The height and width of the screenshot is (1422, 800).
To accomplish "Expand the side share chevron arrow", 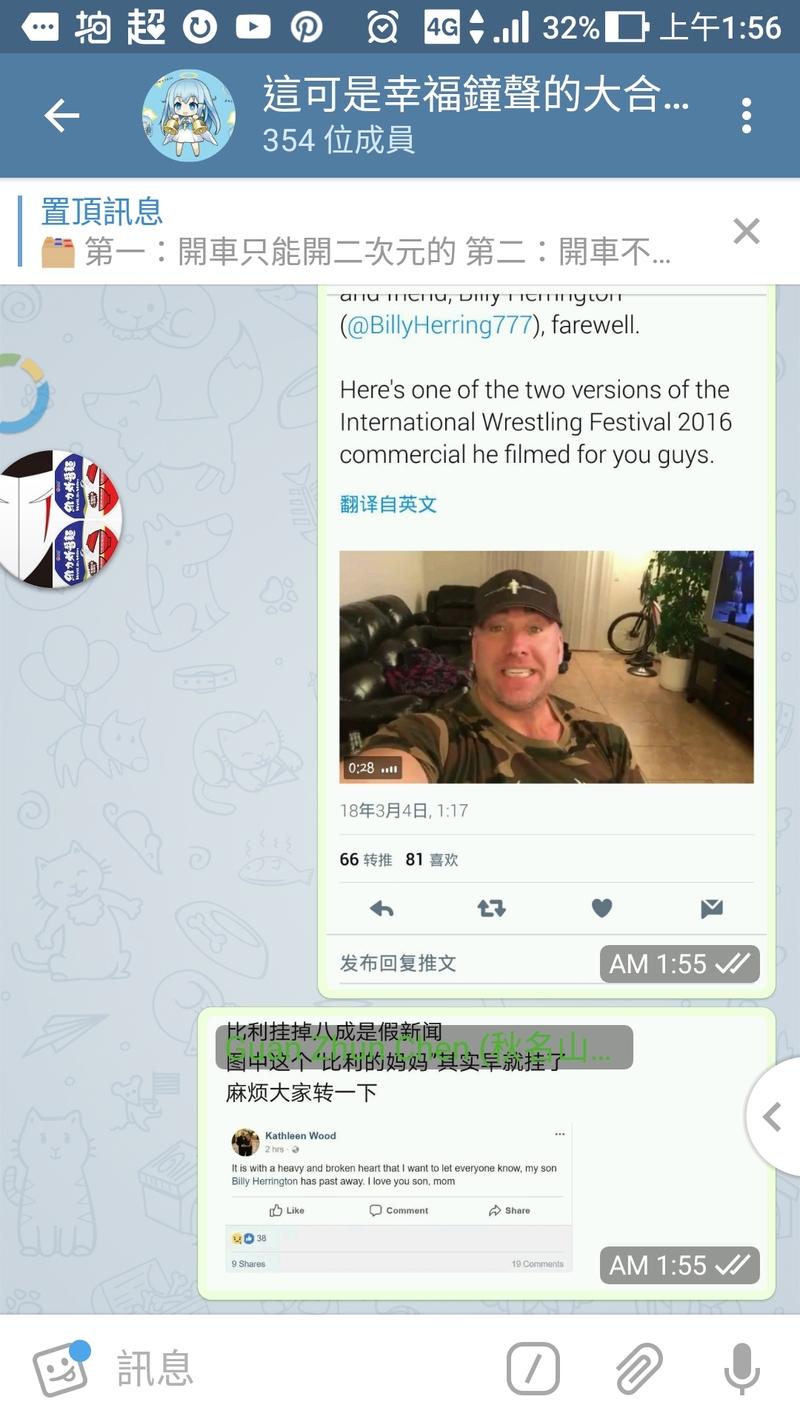I will click(772, 1116).
